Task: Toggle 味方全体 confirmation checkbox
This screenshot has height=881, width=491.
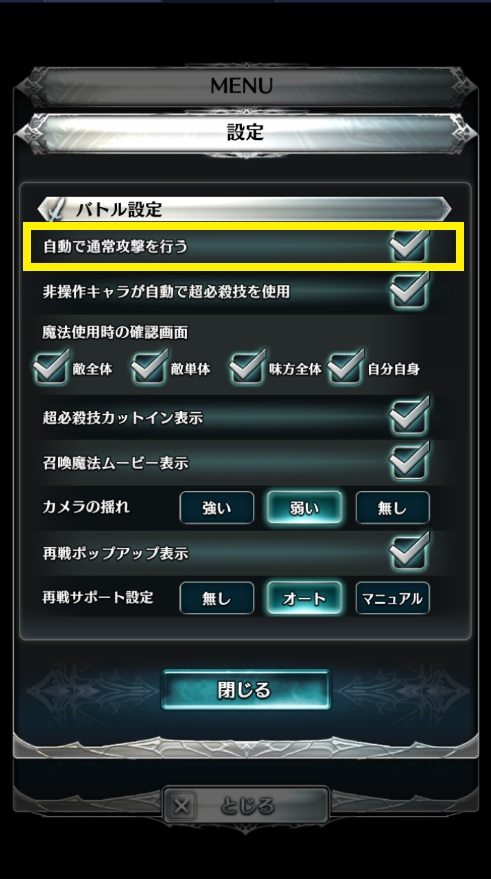Action: (248, 367)
